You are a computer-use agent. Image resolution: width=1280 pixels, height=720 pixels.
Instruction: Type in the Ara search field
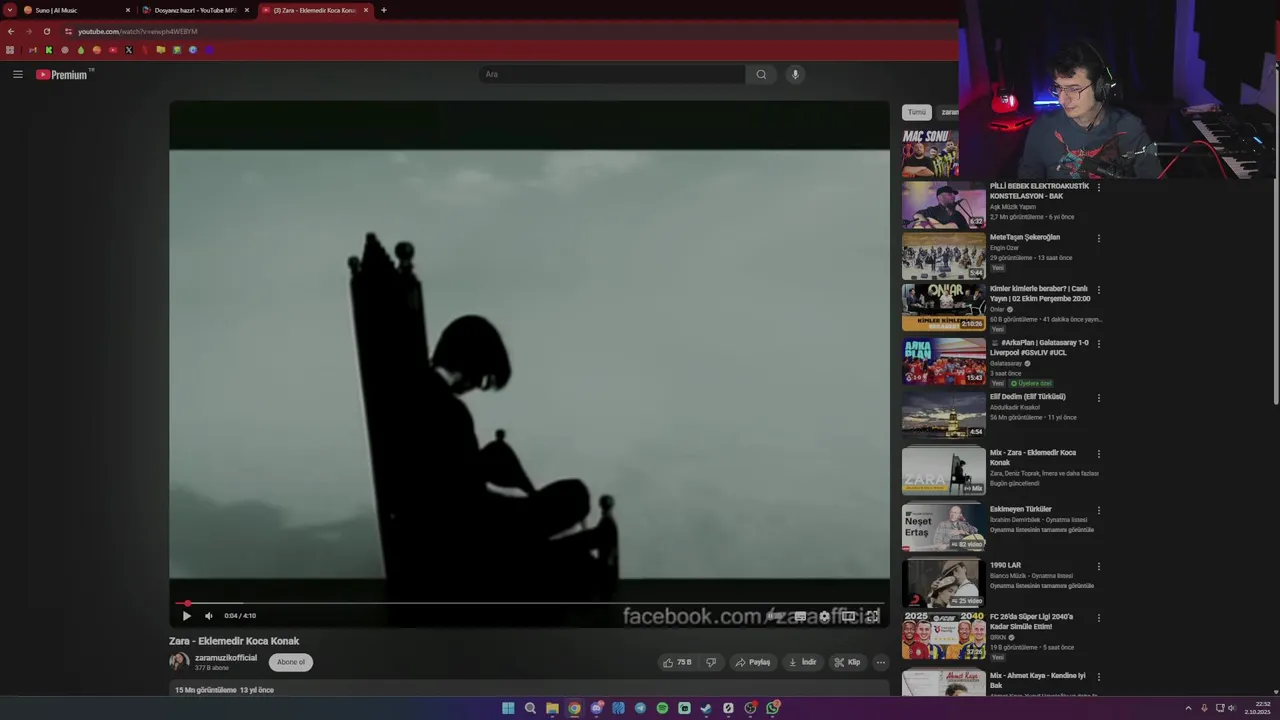pyautogui.click(x=612, y=74)
